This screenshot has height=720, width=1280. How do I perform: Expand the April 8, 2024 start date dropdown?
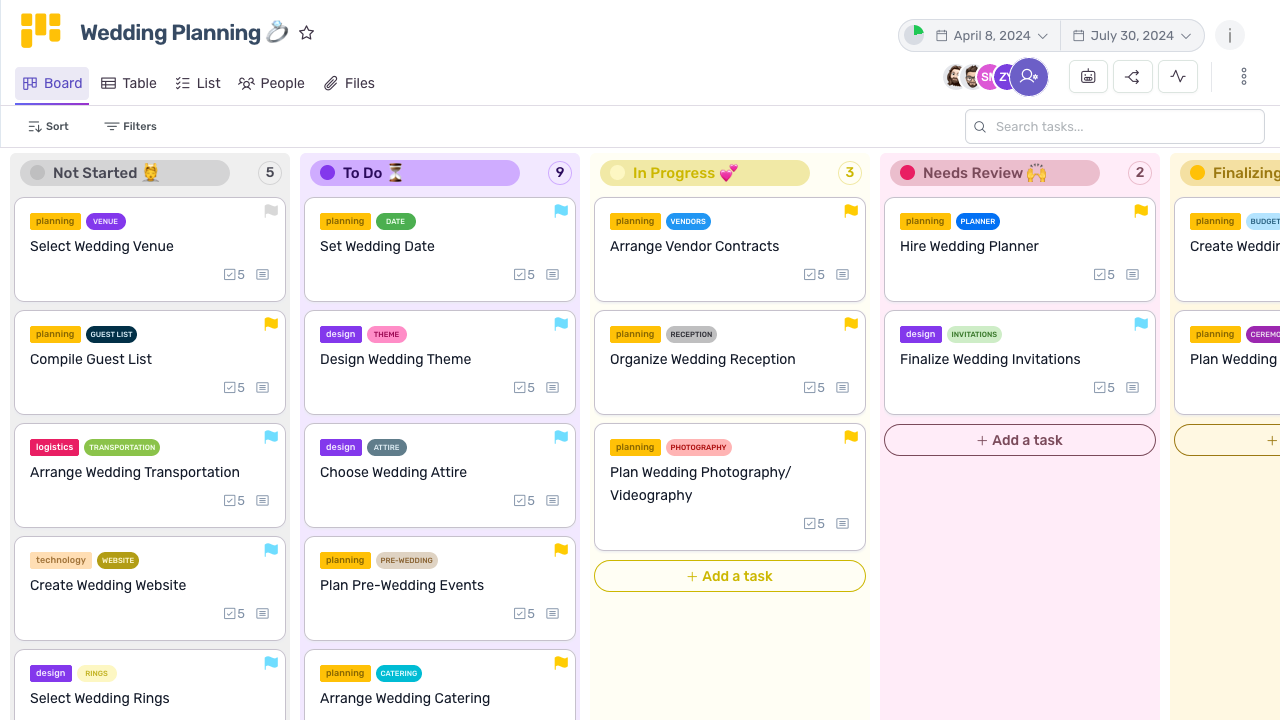coord(990,36)
